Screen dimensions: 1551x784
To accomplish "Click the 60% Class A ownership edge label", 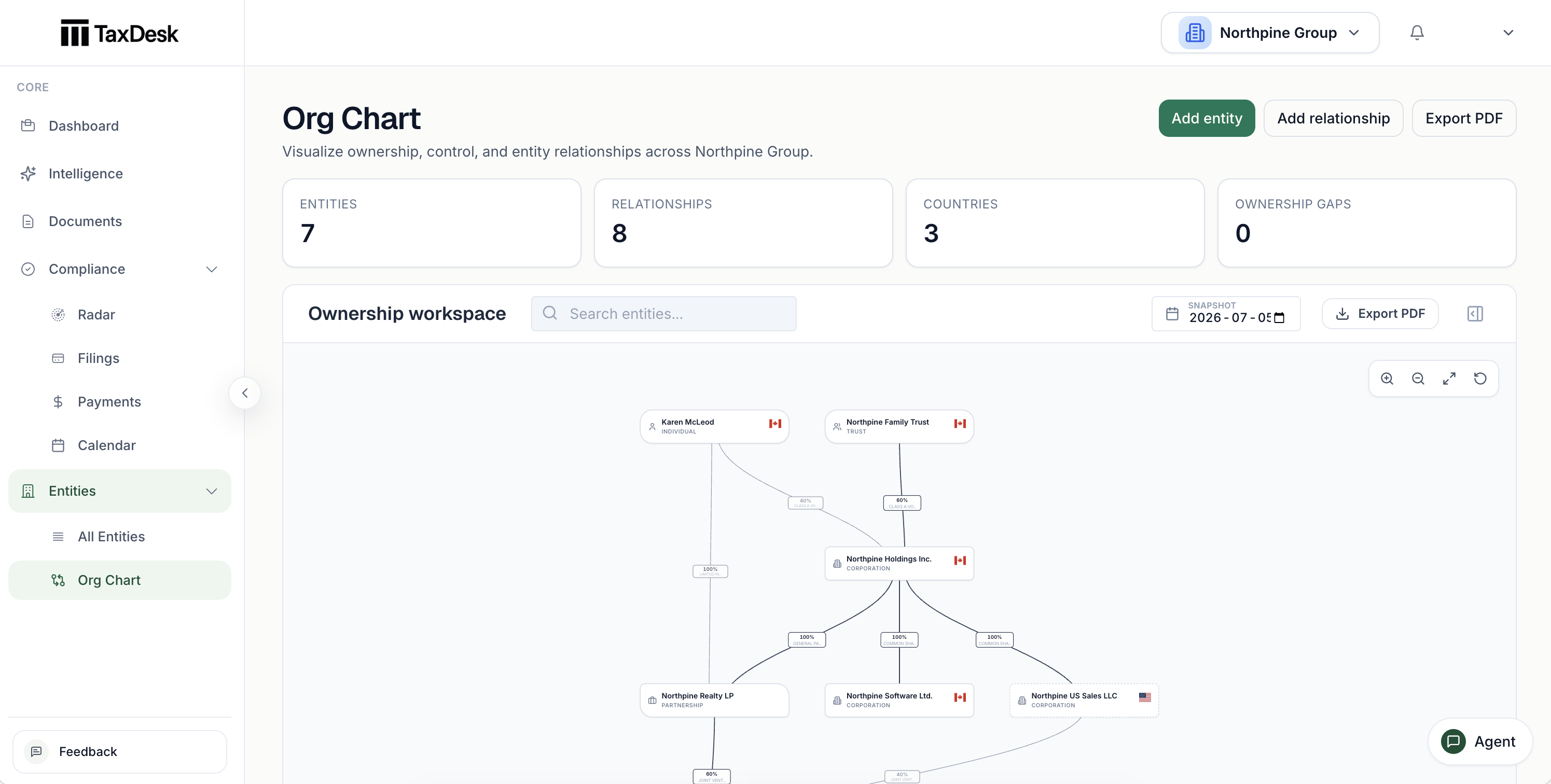I will (902, 502).
